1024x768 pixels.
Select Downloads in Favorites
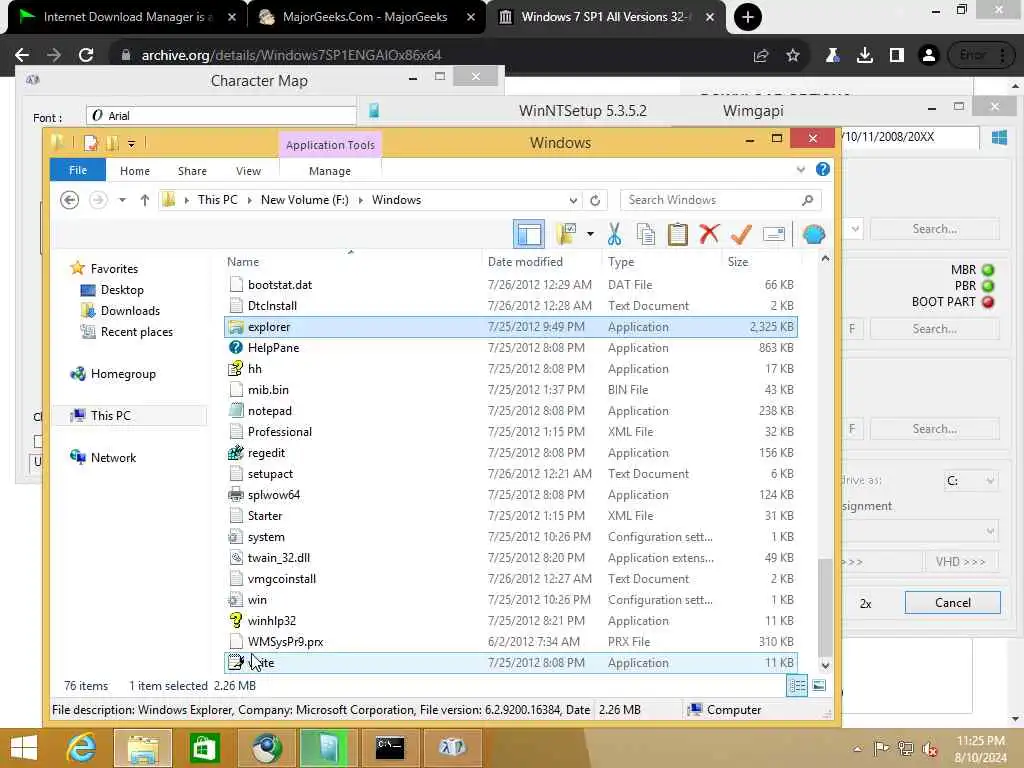(130, 311)
